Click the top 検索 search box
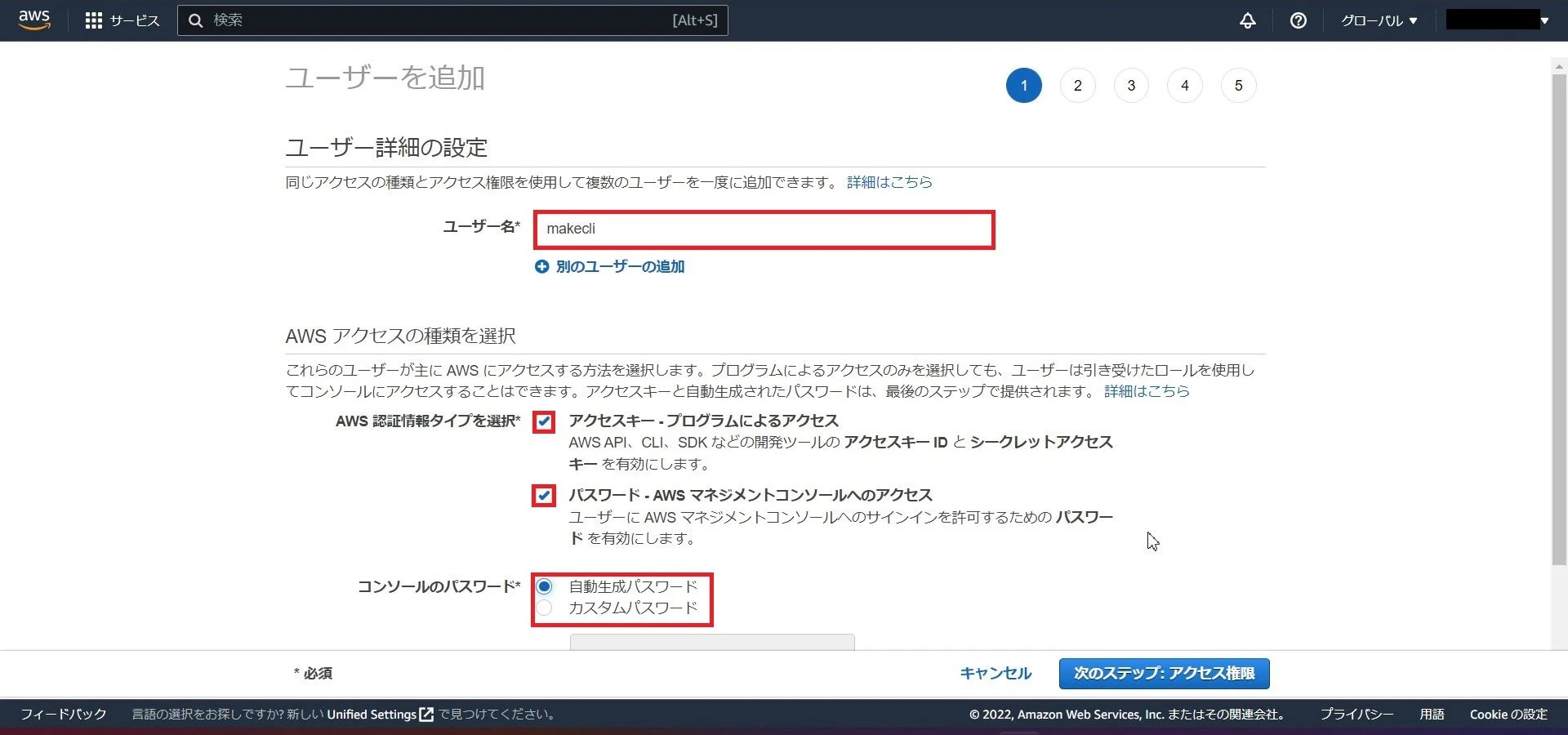Screen dimensions: 1568x735 pos(452,20)
